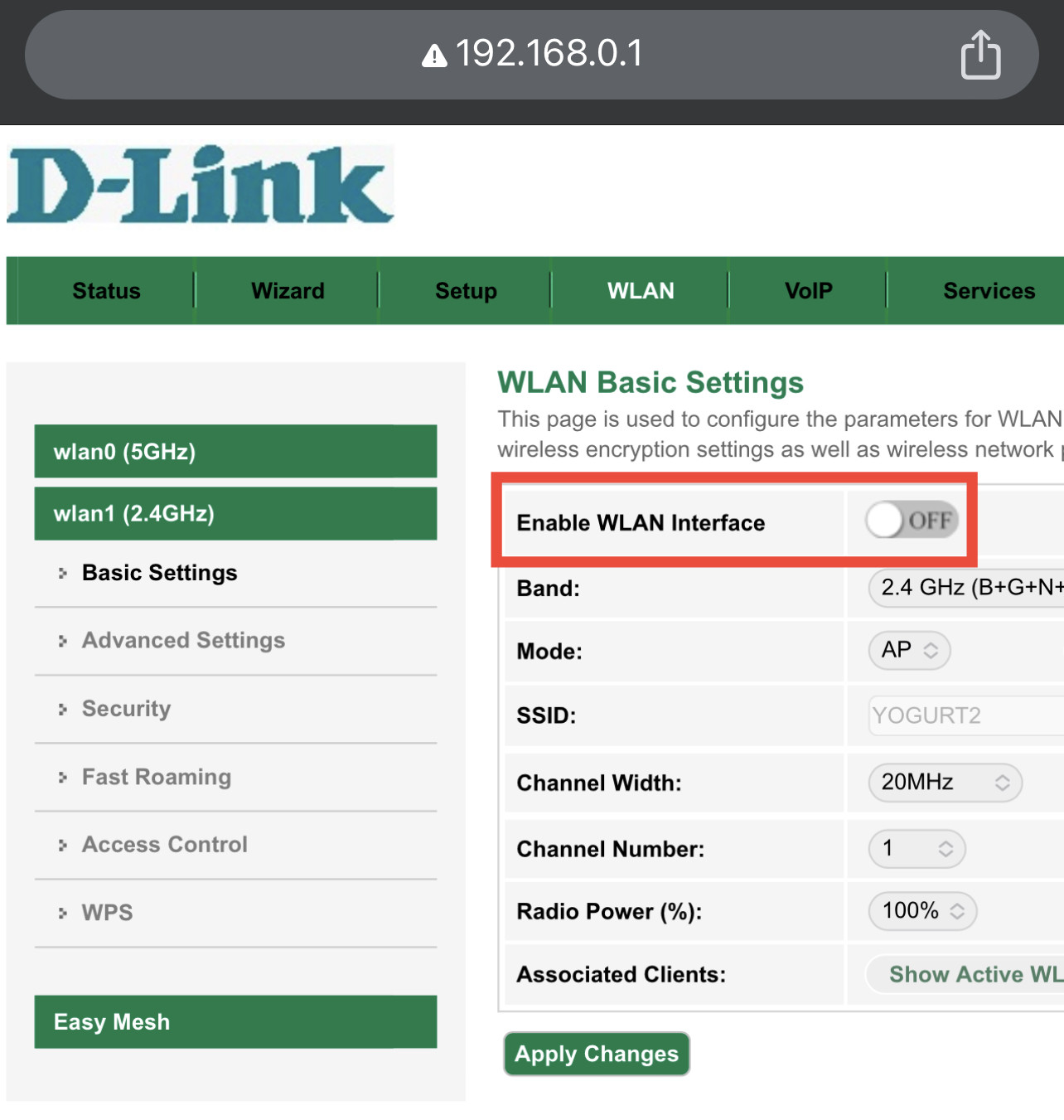Tap the browser share icon

tap(980, 55)
